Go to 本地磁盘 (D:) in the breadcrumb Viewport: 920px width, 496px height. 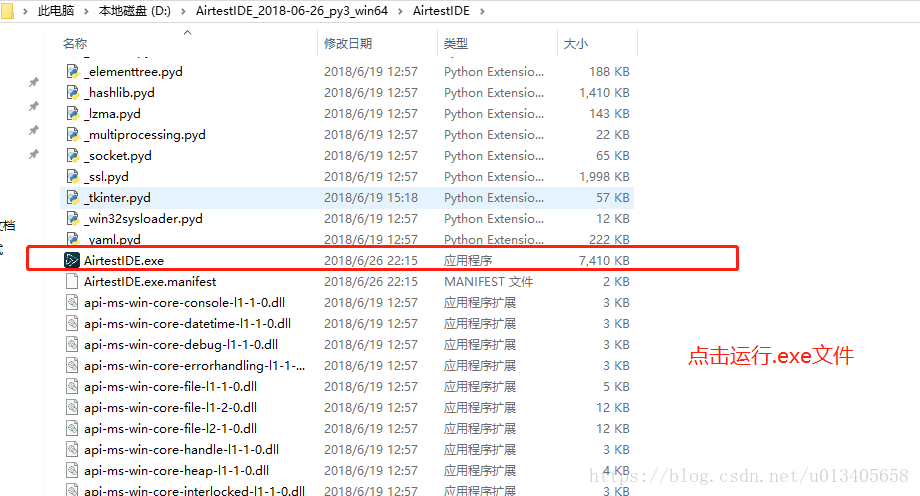click(x=135, y=11)
